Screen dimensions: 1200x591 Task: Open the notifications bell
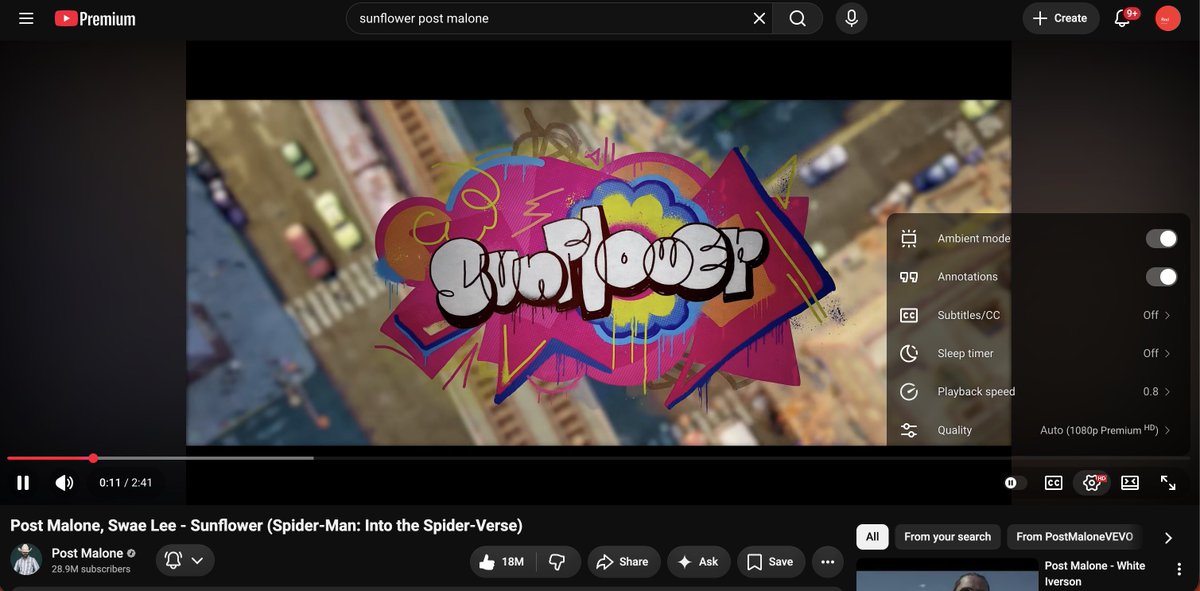1122,18
